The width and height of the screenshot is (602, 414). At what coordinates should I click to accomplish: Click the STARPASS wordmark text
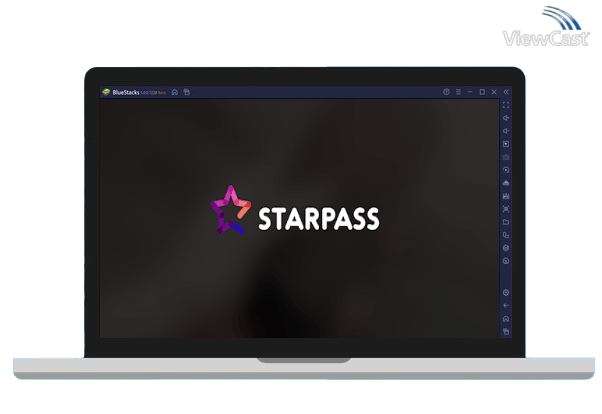pyautogui.click(x=319, y=219)
